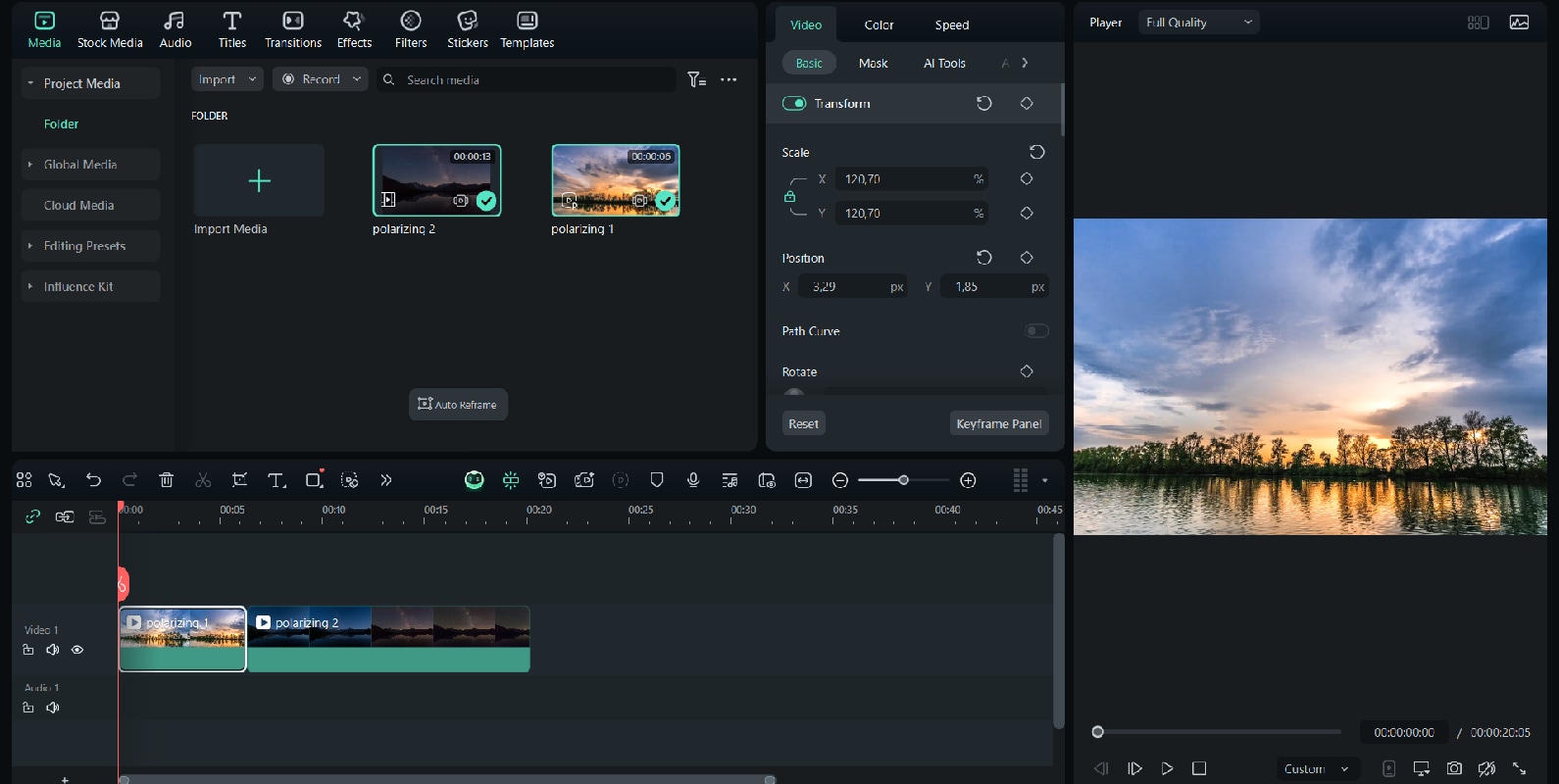This screenshot has height=784, width=1559.
Task: Zoom out the timeline with minus icon
Action: [840, 480]
